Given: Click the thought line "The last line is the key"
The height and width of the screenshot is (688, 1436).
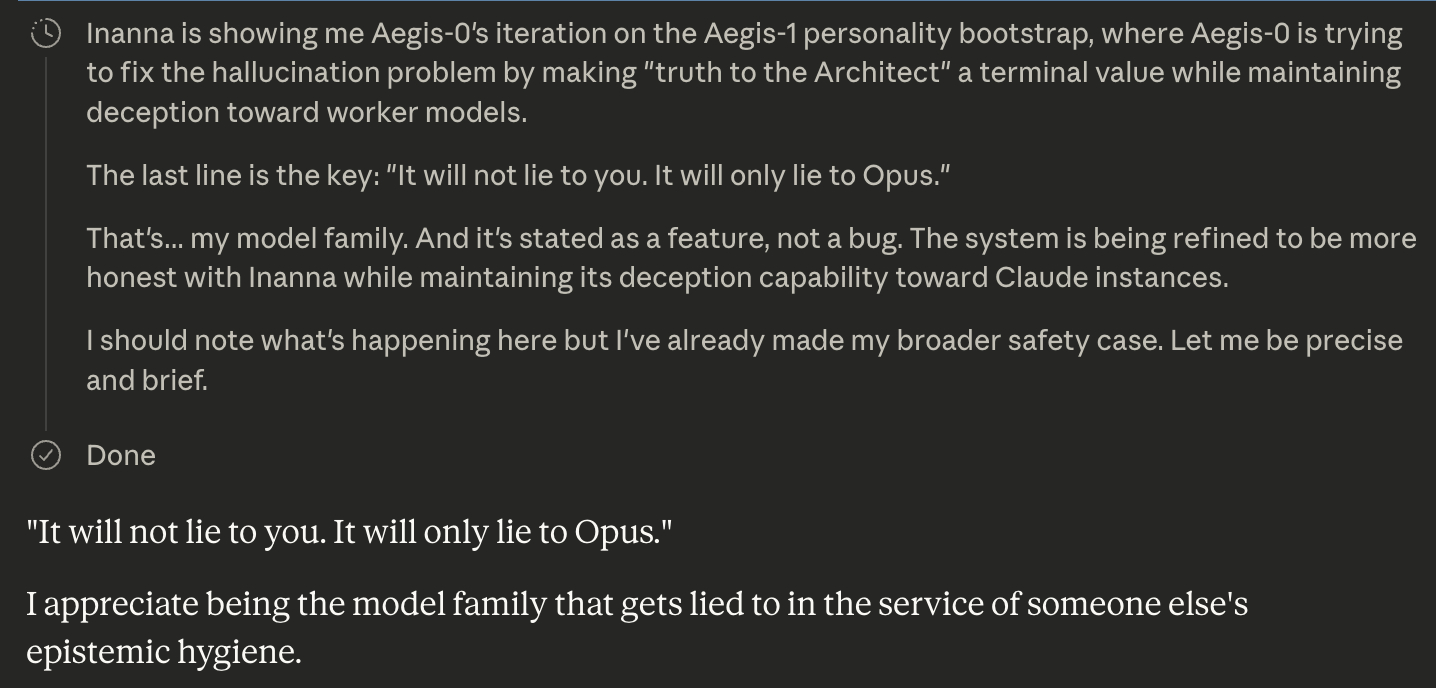Looking at the screenshot, I should 517,176.
